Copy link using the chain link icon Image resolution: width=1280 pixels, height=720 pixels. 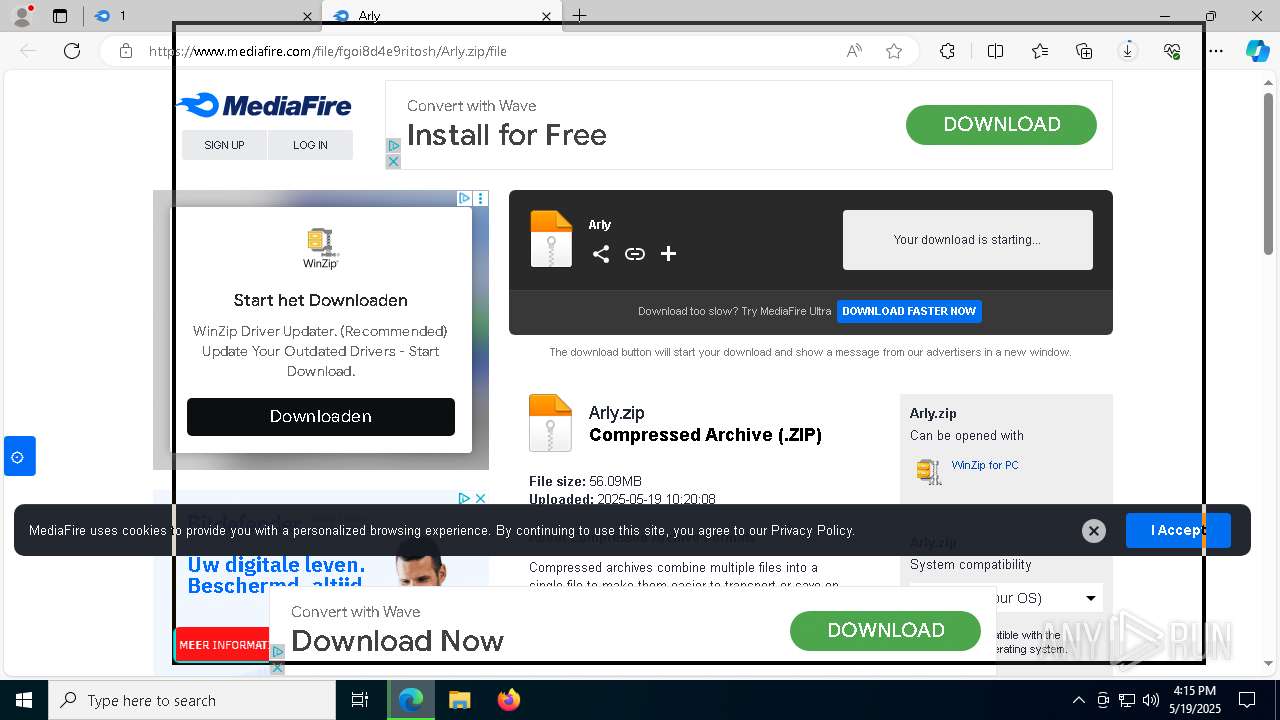point(634,254)
